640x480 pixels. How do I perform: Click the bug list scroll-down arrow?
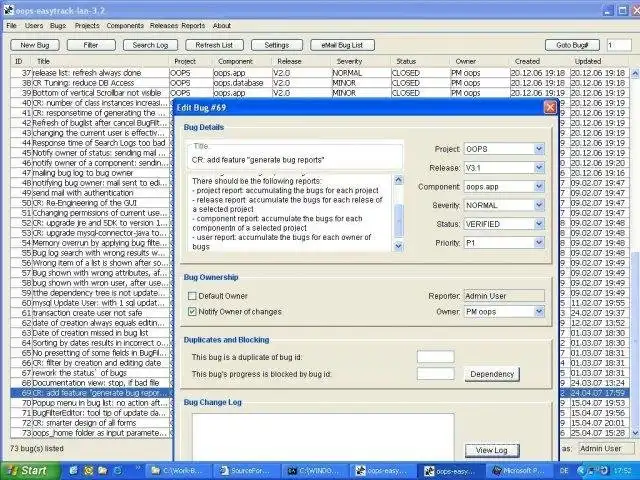635,433
